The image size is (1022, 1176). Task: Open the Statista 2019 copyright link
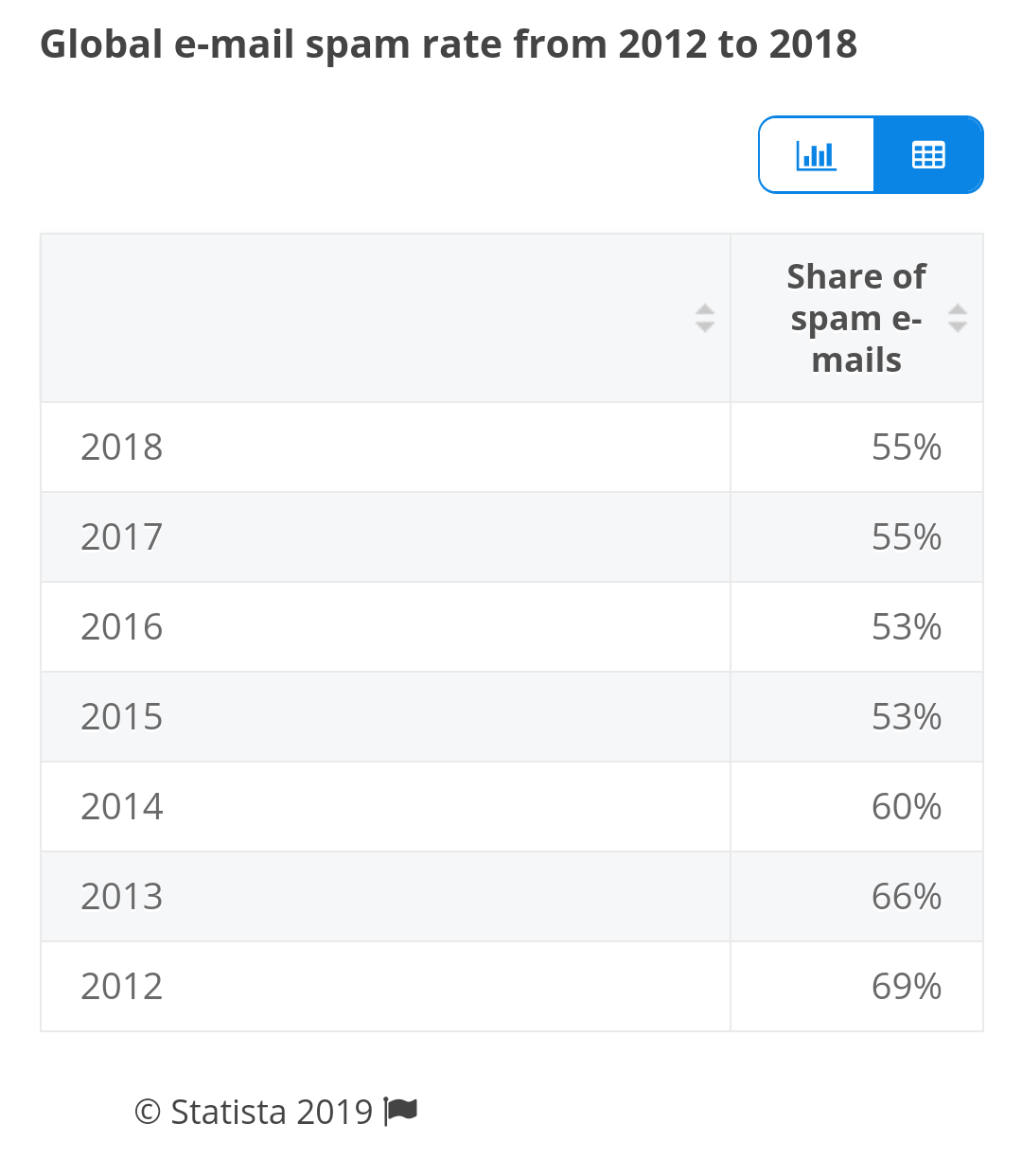click(254, 1112)
